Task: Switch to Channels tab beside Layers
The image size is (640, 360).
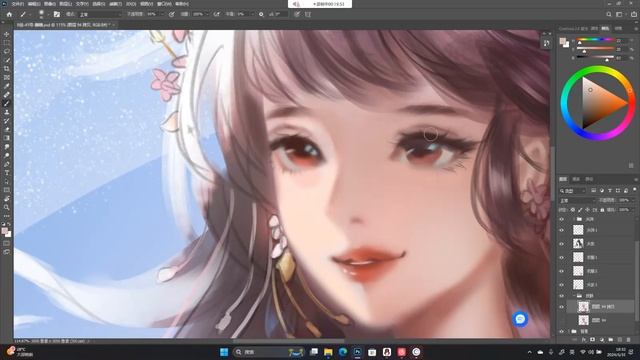Action: coord(576,179)
